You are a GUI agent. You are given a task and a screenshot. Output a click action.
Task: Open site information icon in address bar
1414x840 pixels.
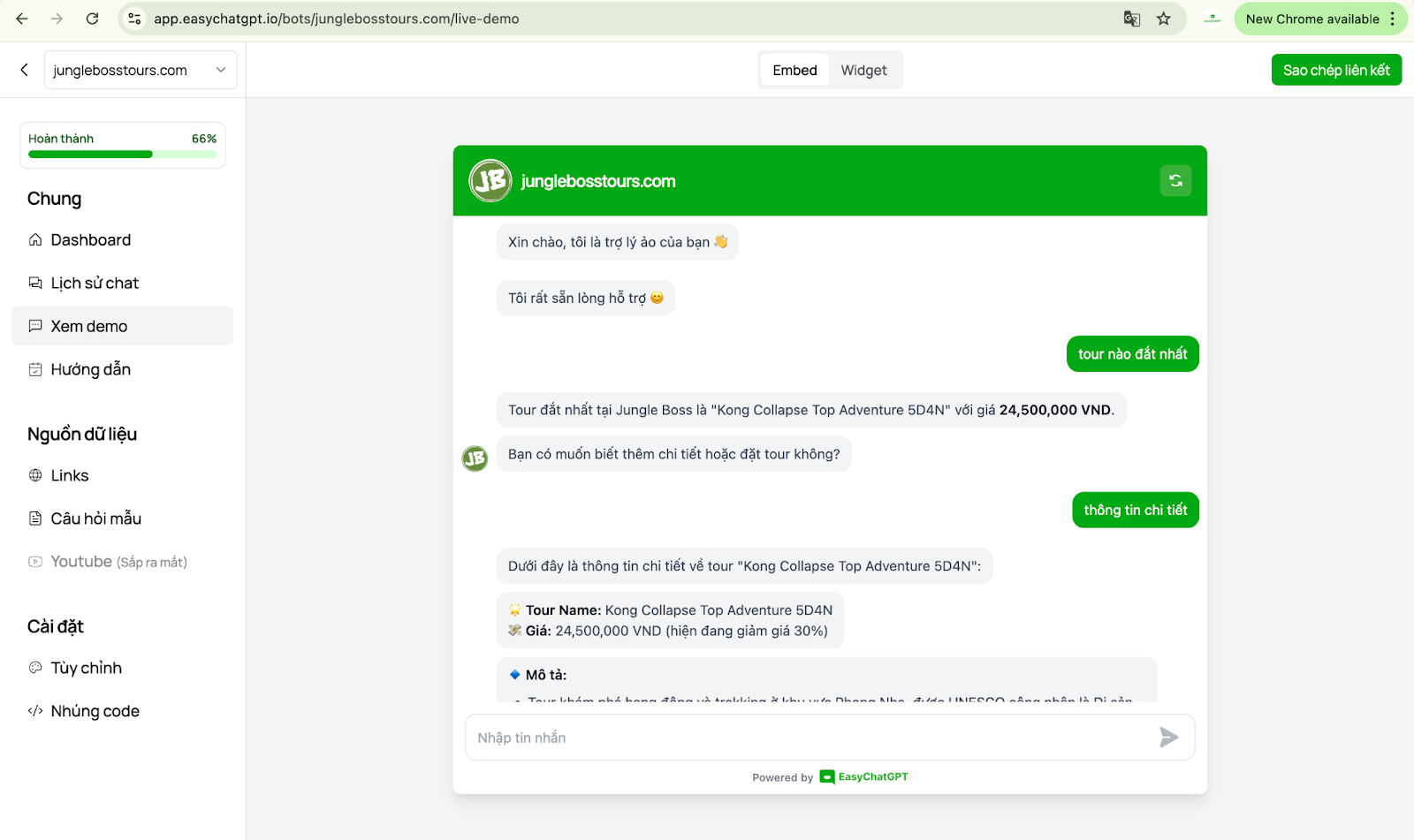tap(134, 19)
